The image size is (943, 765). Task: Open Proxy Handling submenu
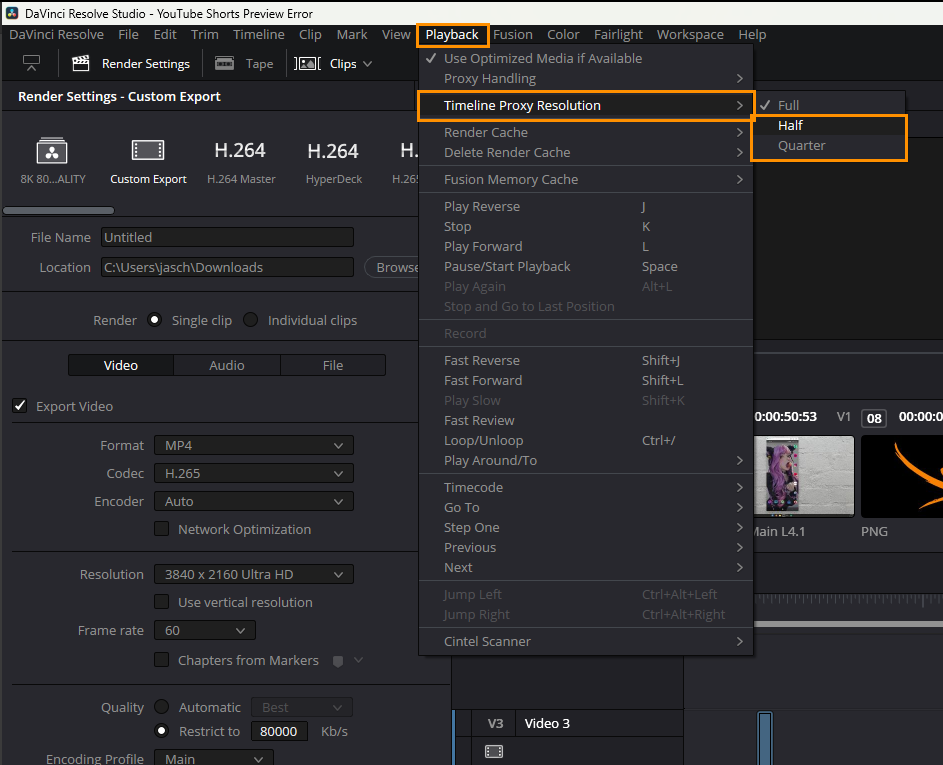586,79
